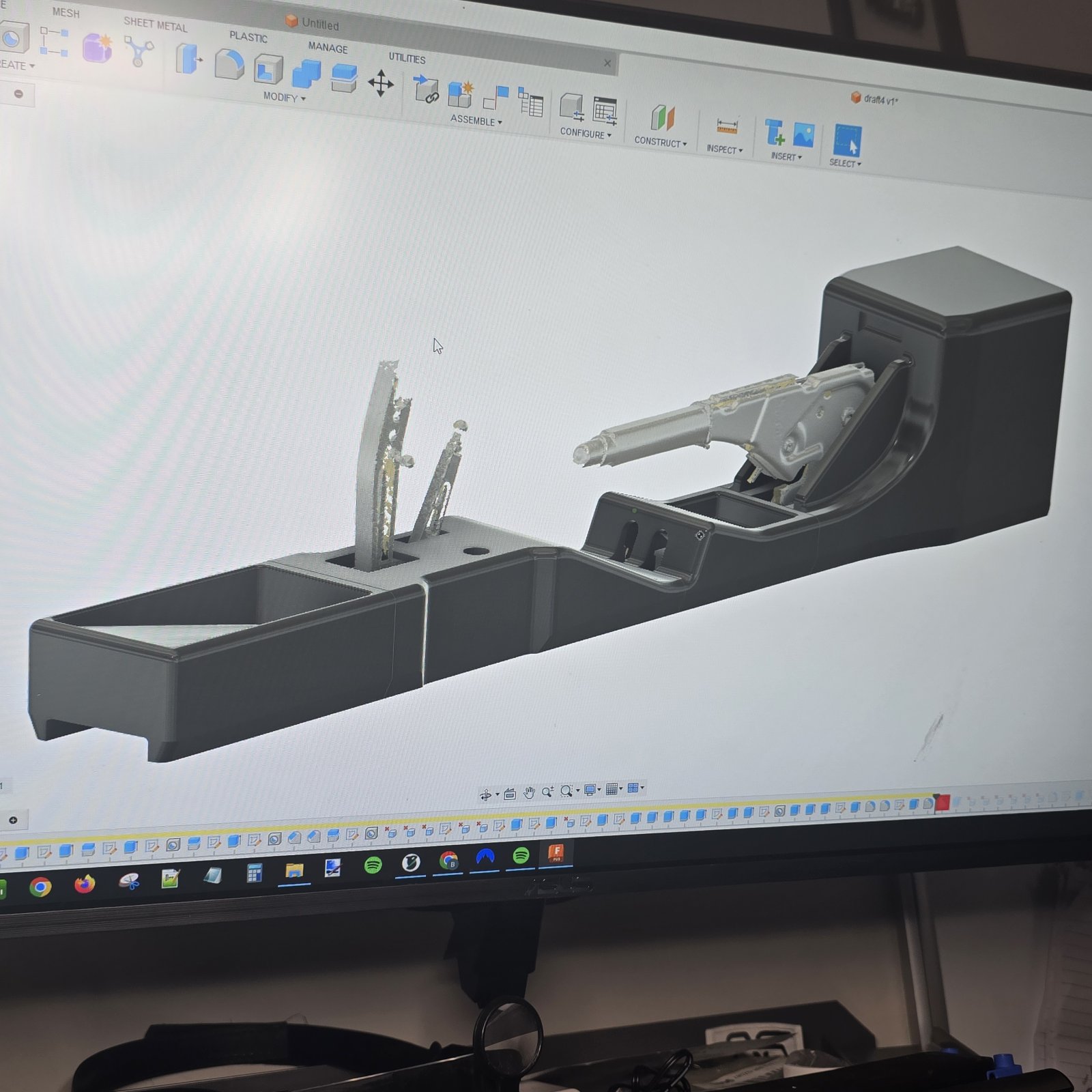The width and height of the screenshot is (1092, 1092).
Task: Switch to the UTILITIES tab
Action: point(407,58)
